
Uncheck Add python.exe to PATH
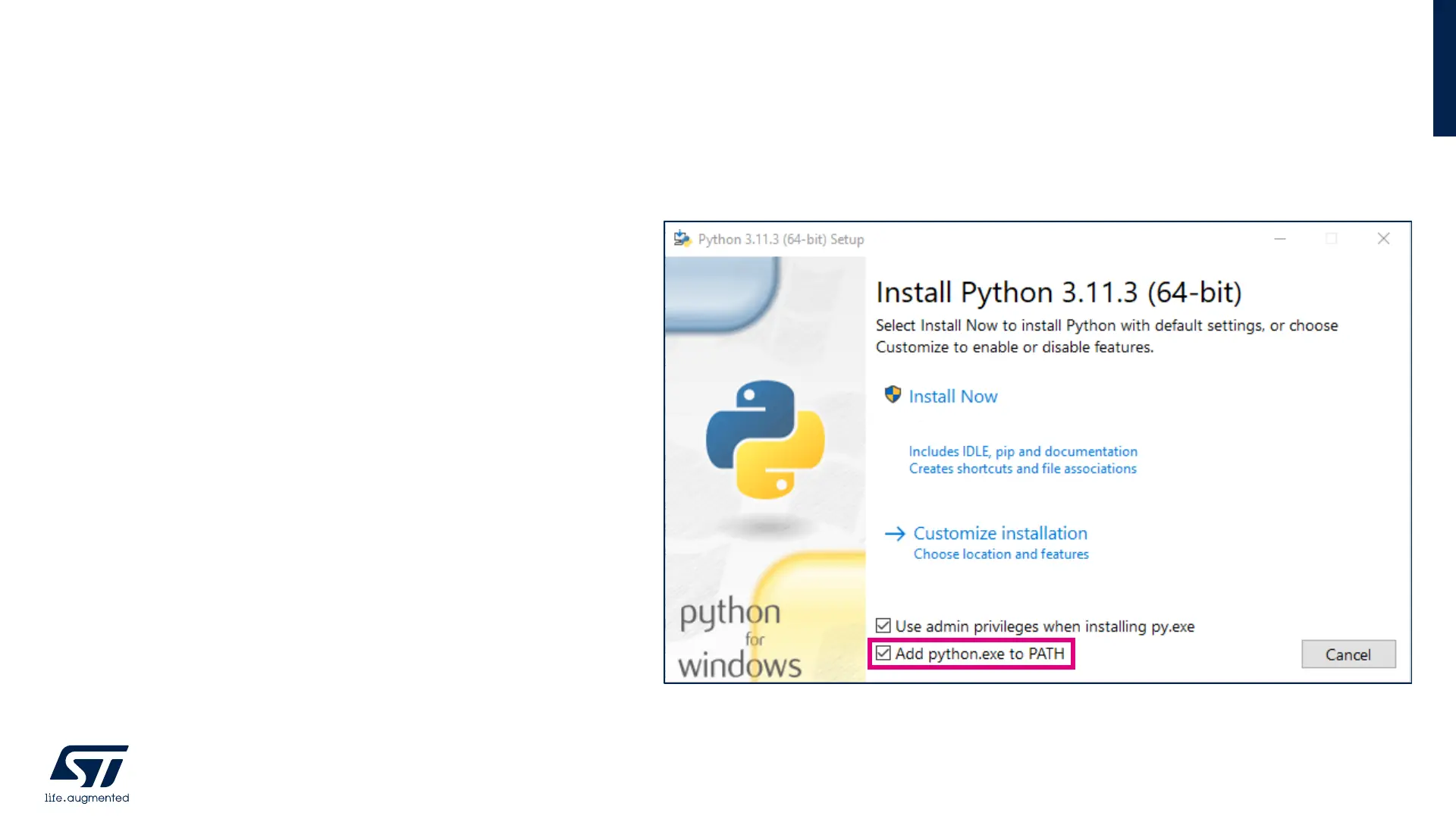point(883,654)
